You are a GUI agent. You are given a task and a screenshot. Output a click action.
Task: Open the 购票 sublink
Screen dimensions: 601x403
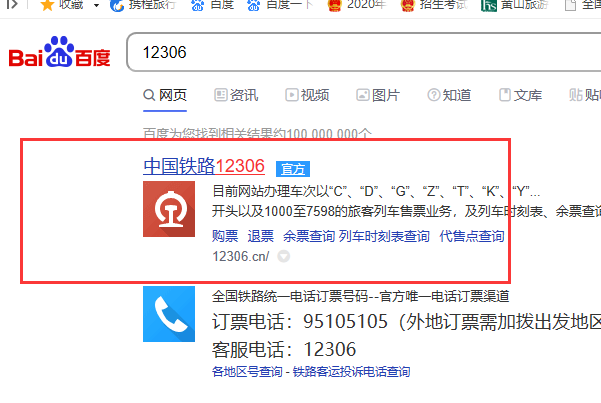click(225, 236)
